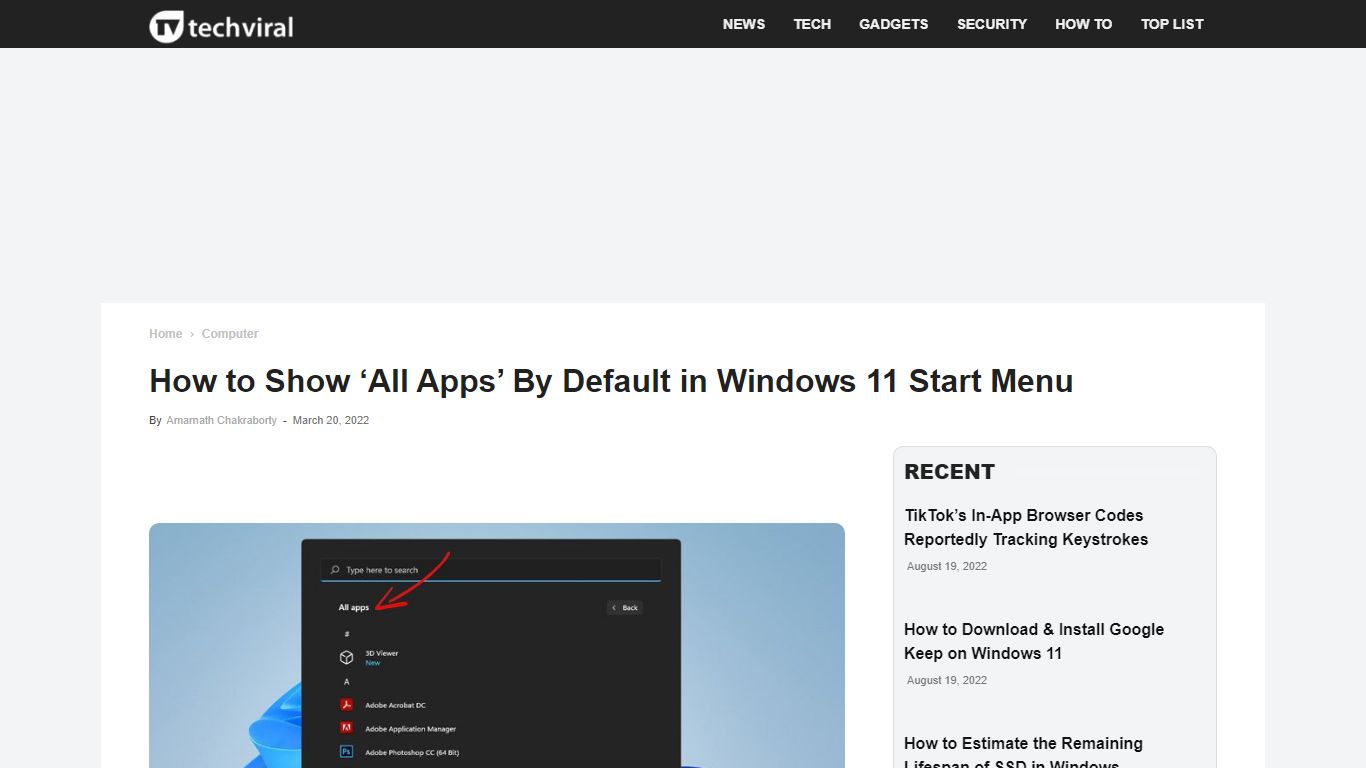This screenshot has height=768, width=1366.
Task: Click the March 20, 2022 publish date
Action: [x=331, y=420]
